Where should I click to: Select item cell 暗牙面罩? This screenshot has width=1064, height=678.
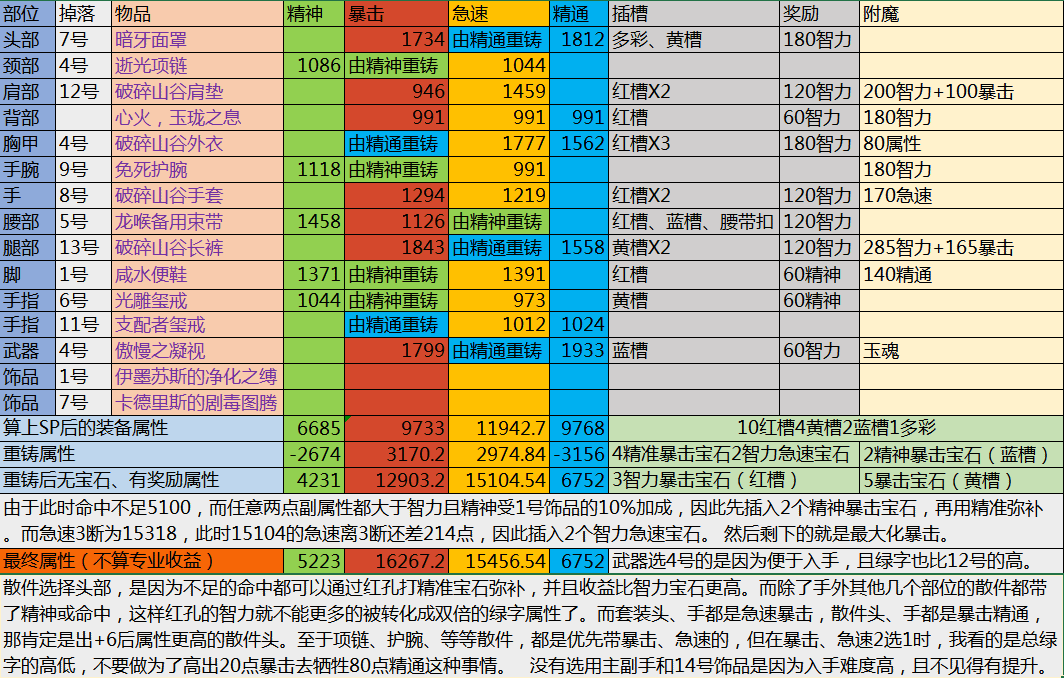coord(197,40)
